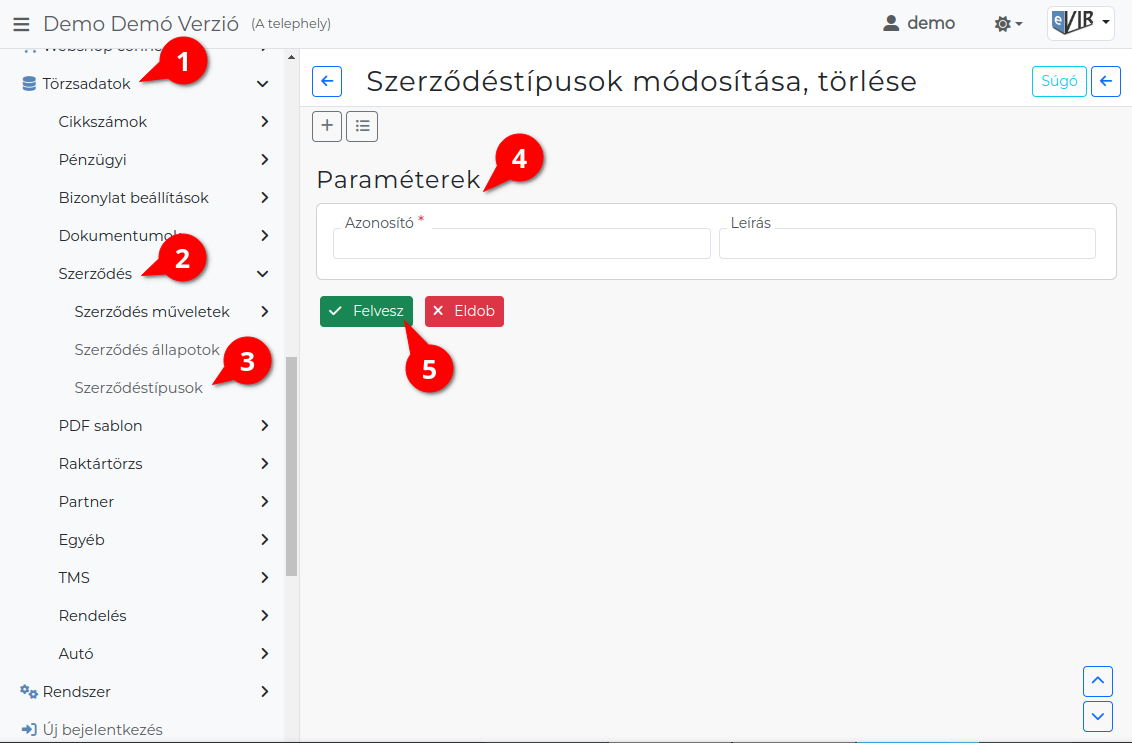Click the back arrow next to Súgó
Viewport: 1132px width, 743px height.
(x=1105, y=81)
